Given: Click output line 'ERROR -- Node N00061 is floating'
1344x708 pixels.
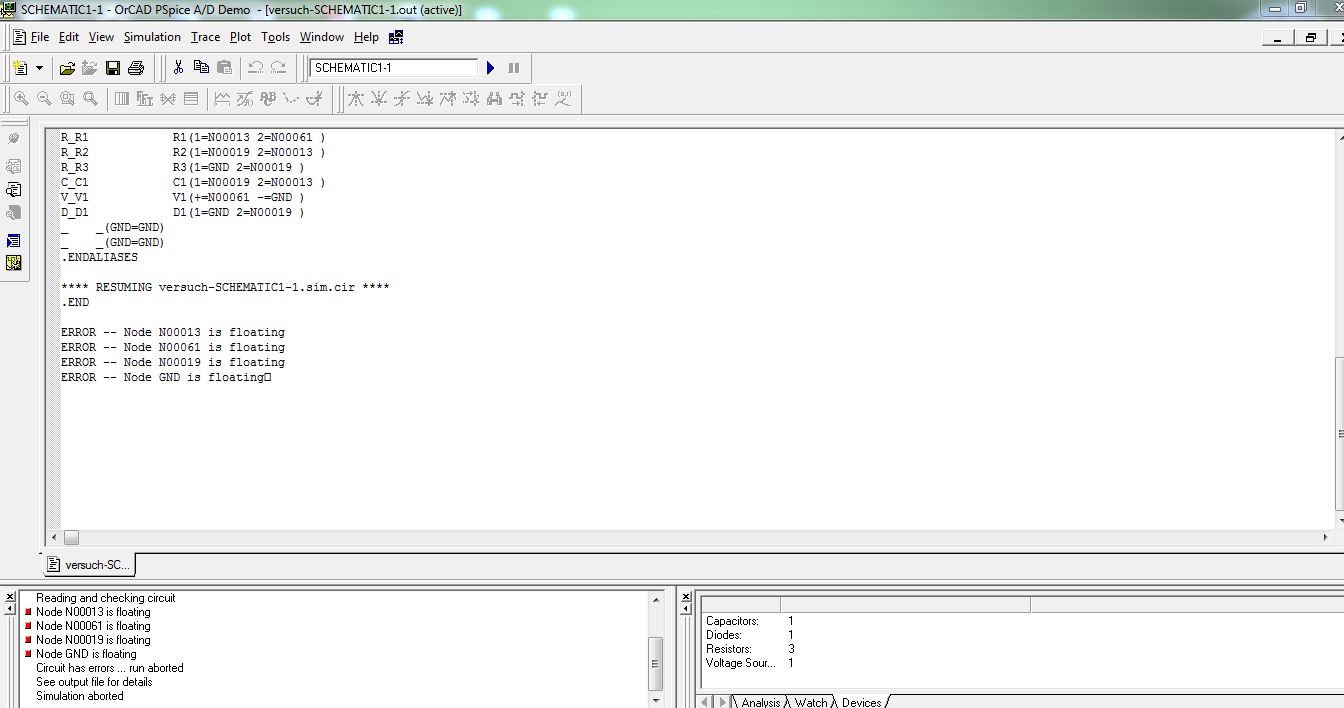Looking at the screenshot, I should pyautogui.click(x=172, y=347).
